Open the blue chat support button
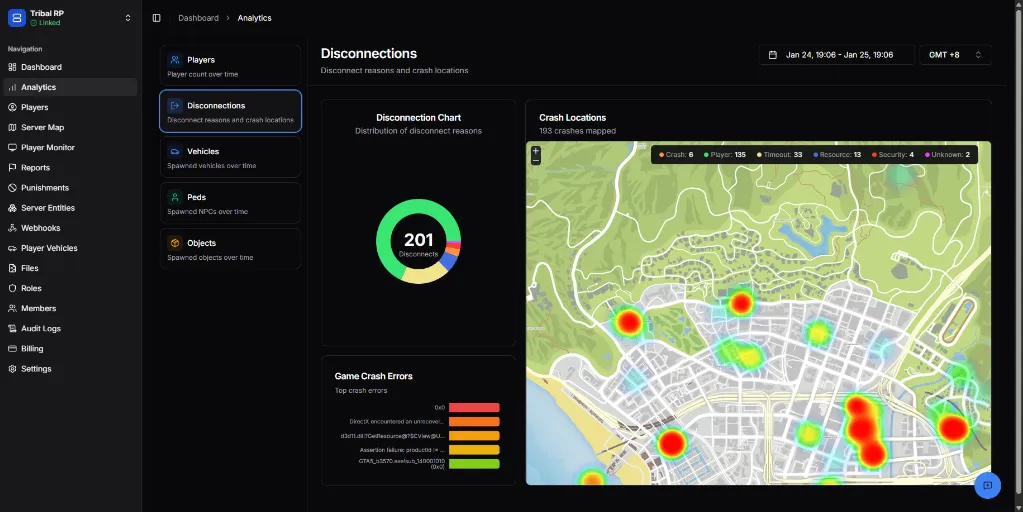Viewport: 1023px width, 512px height. point(988,485)
